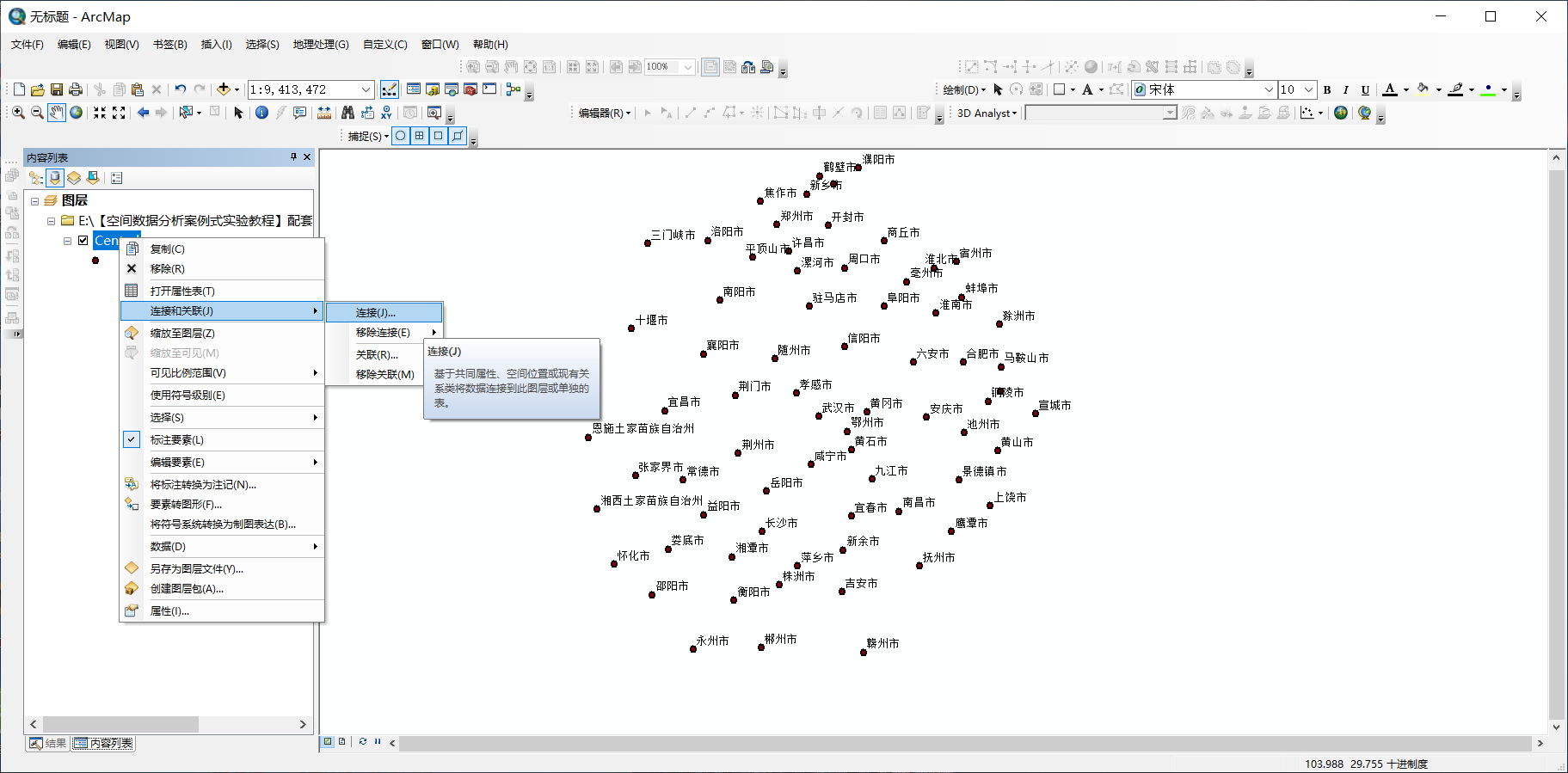This screenshot has width=1568, height=773.
Task: Switch to List By Selection view
Action: (x=93, y=178)
